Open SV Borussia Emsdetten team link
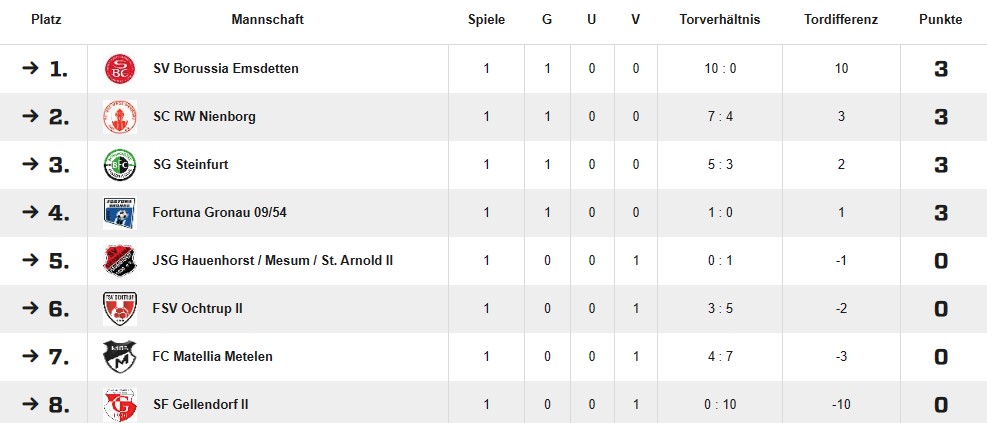Image resolution: width=987 pixels, height=423 pixels. pyautogui.click(x=226, y=69)
